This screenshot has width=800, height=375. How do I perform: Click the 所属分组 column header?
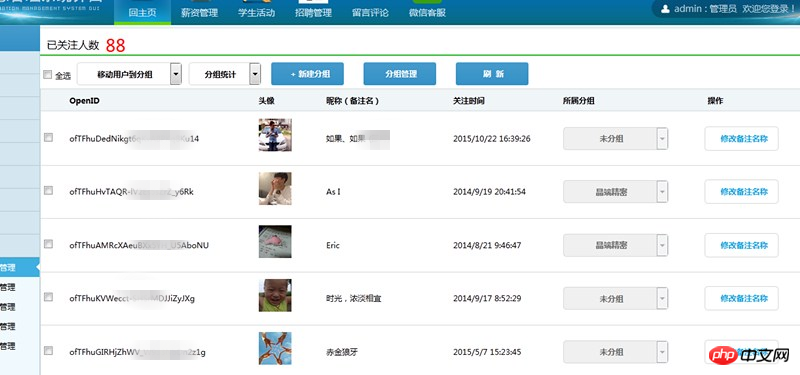pos(579,101)
